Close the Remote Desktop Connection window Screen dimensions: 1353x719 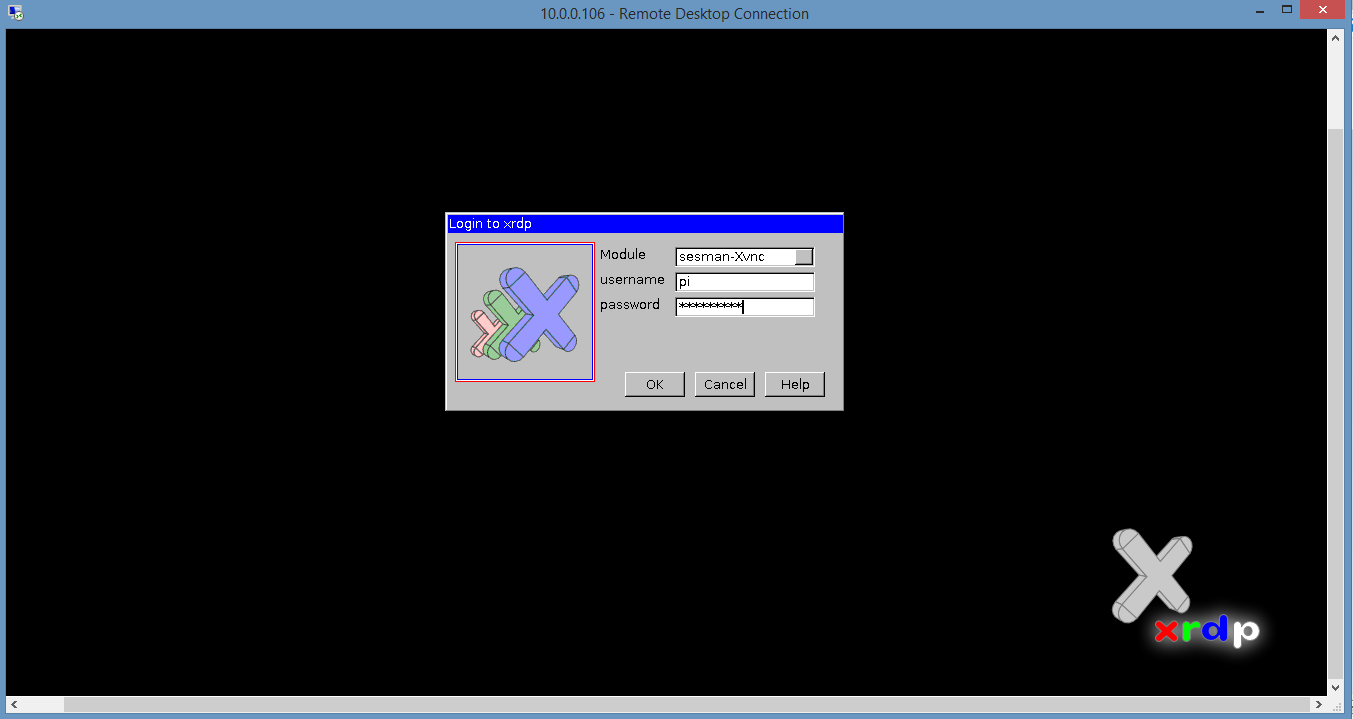(x=1324, y=10)
